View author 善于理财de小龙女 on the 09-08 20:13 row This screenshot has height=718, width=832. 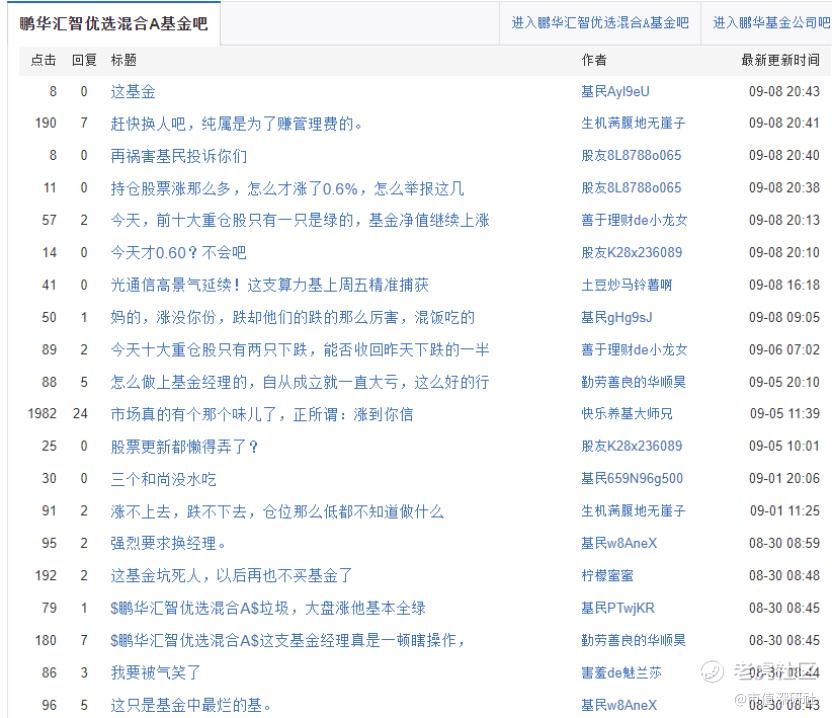634,221
